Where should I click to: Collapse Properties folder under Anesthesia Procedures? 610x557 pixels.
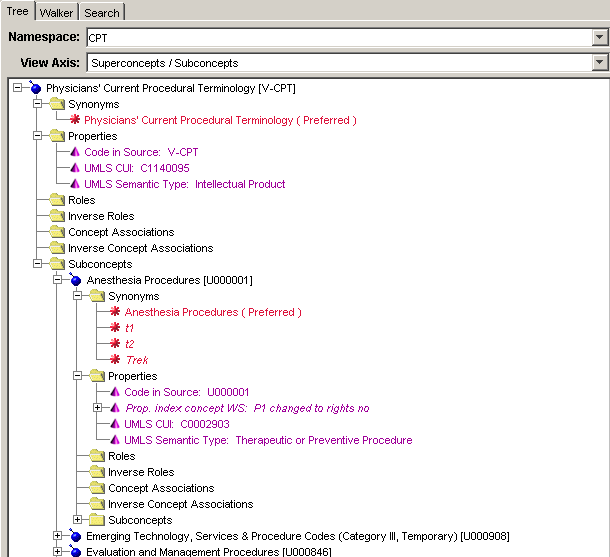click(x=77, y=375)
